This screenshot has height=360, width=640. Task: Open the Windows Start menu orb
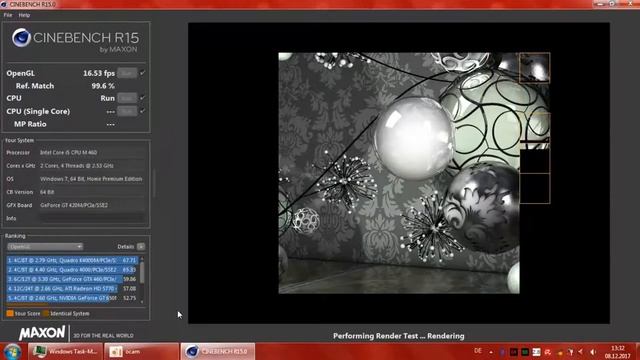pyautogui.click(x=12, y=351)
